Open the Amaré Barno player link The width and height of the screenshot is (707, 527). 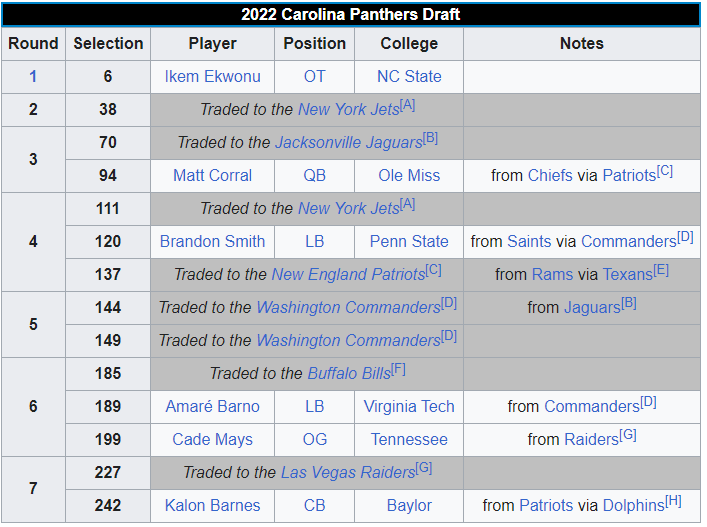tap(212, 406)
